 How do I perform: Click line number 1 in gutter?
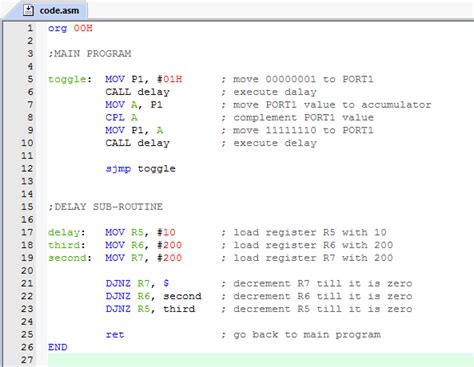[30, 28]
